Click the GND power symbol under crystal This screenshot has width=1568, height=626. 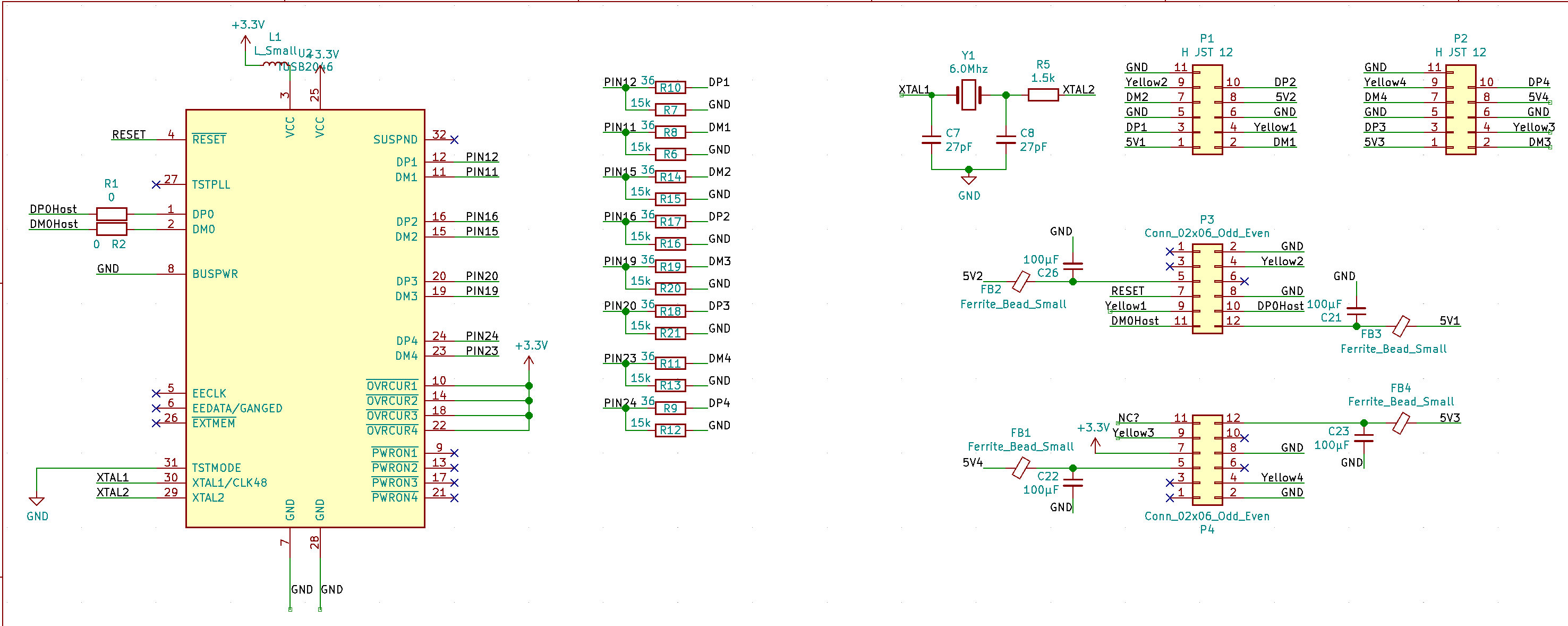(x=968, y=180)
